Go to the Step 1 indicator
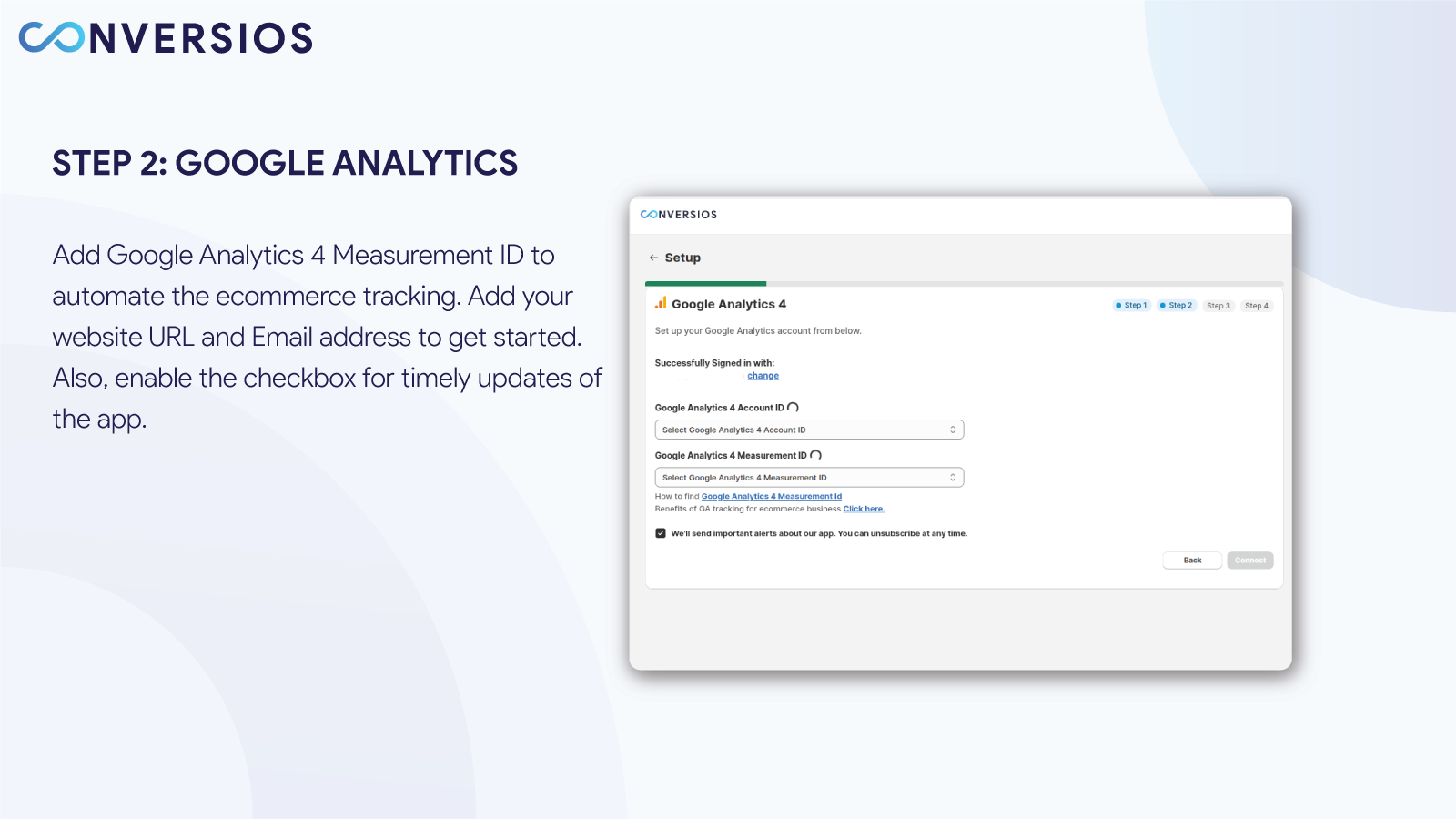The image size is (1456, 819). [1131, 306]
